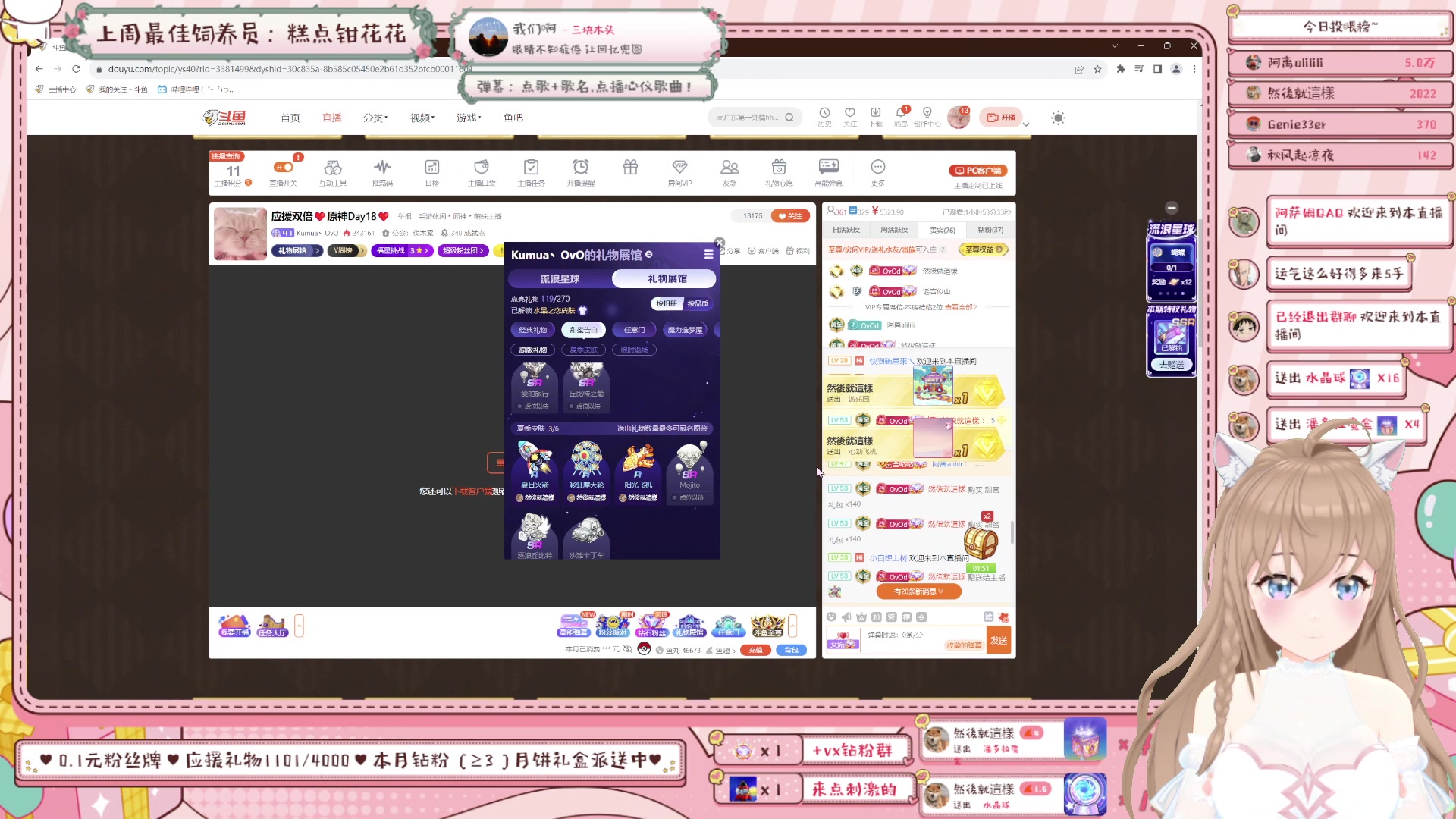
Task: Open 主播任务 streamer tasks icon
Action: click(x=531, y=167)
